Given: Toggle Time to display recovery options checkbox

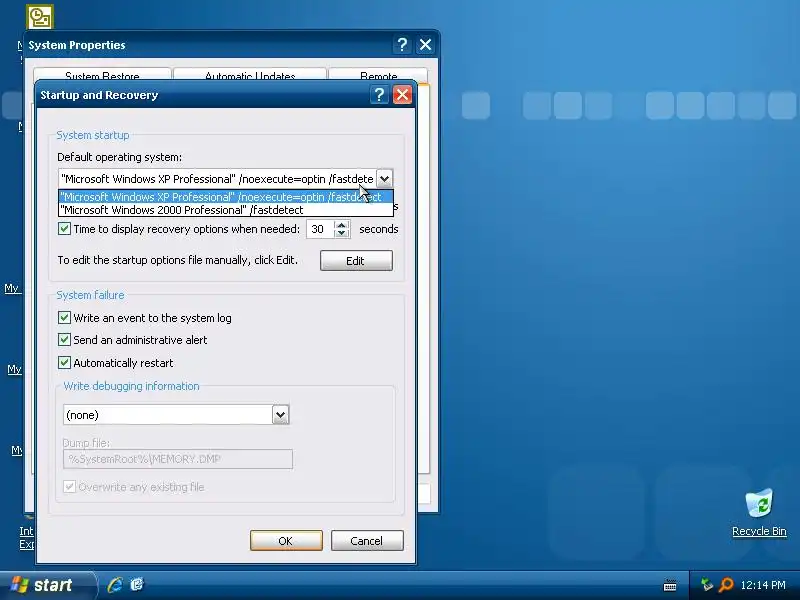Looking at the screenshot, I should 64,229.
